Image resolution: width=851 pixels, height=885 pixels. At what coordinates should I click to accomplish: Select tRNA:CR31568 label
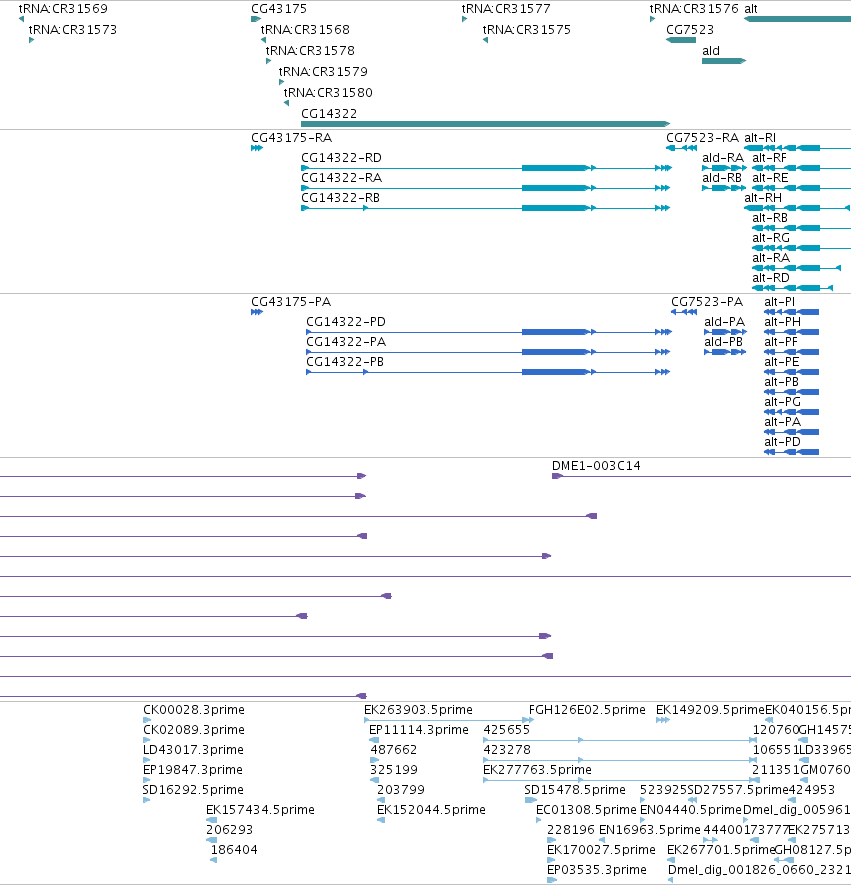coord(305,30)
